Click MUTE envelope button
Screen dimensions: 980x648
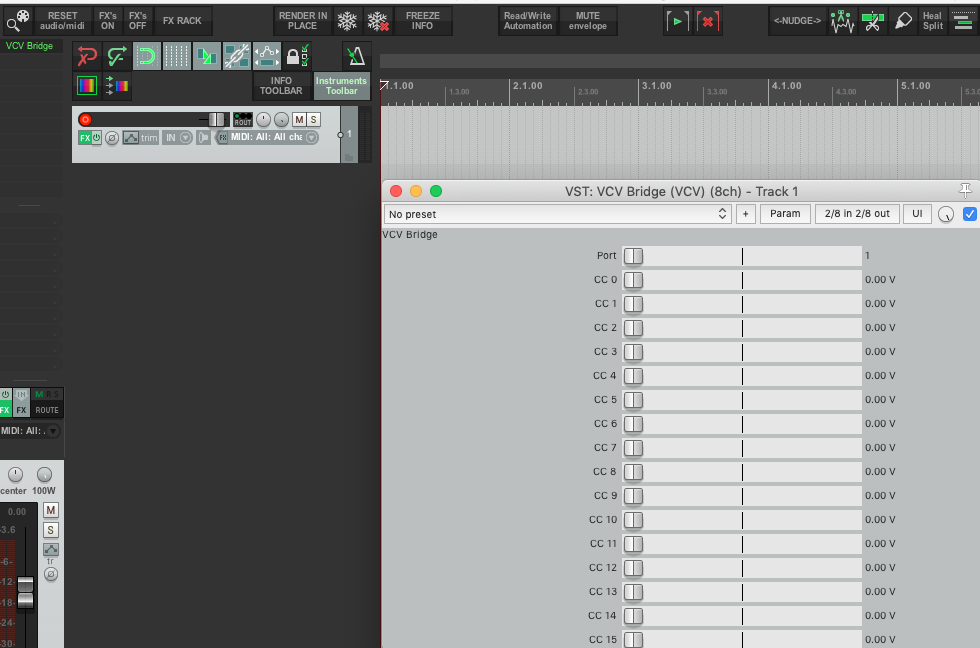click(588, 21)
